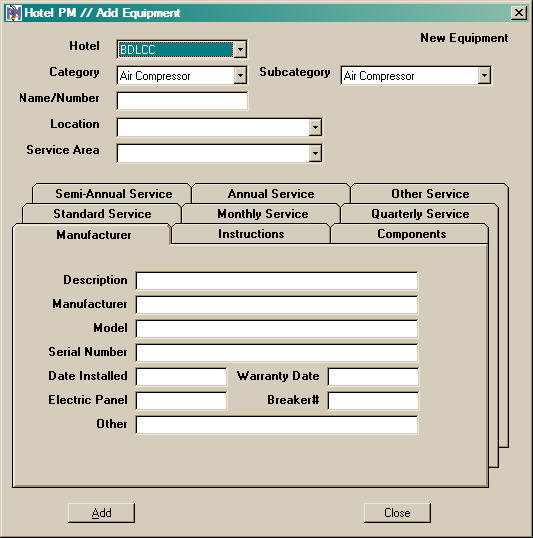Click the Manufacturer text field
Image resolution: width=533 pixels, height=538 pixels.
pos(277,305)
